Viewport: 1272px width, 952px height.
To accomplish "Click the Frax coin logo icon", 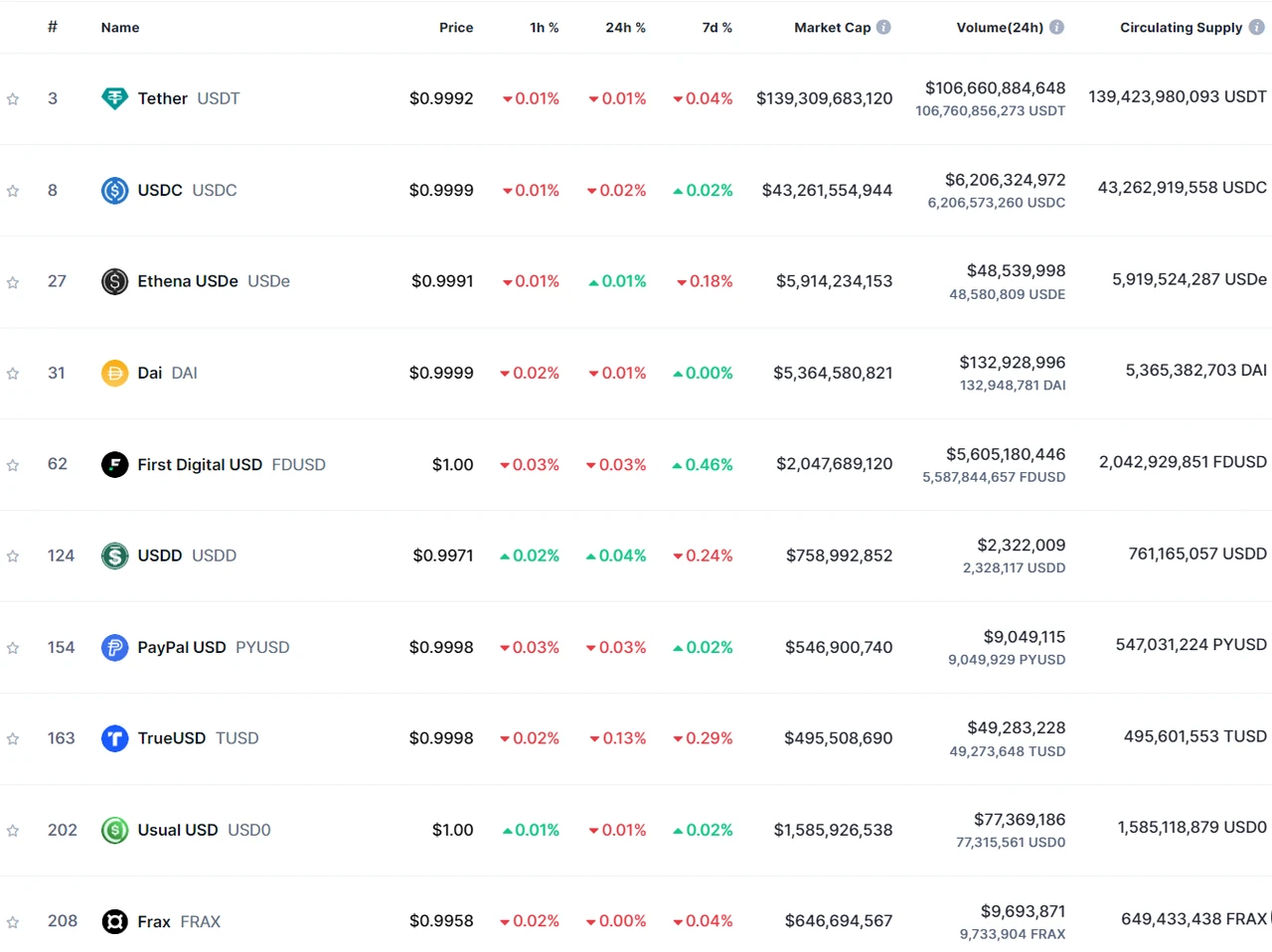I will click(115, 921).
